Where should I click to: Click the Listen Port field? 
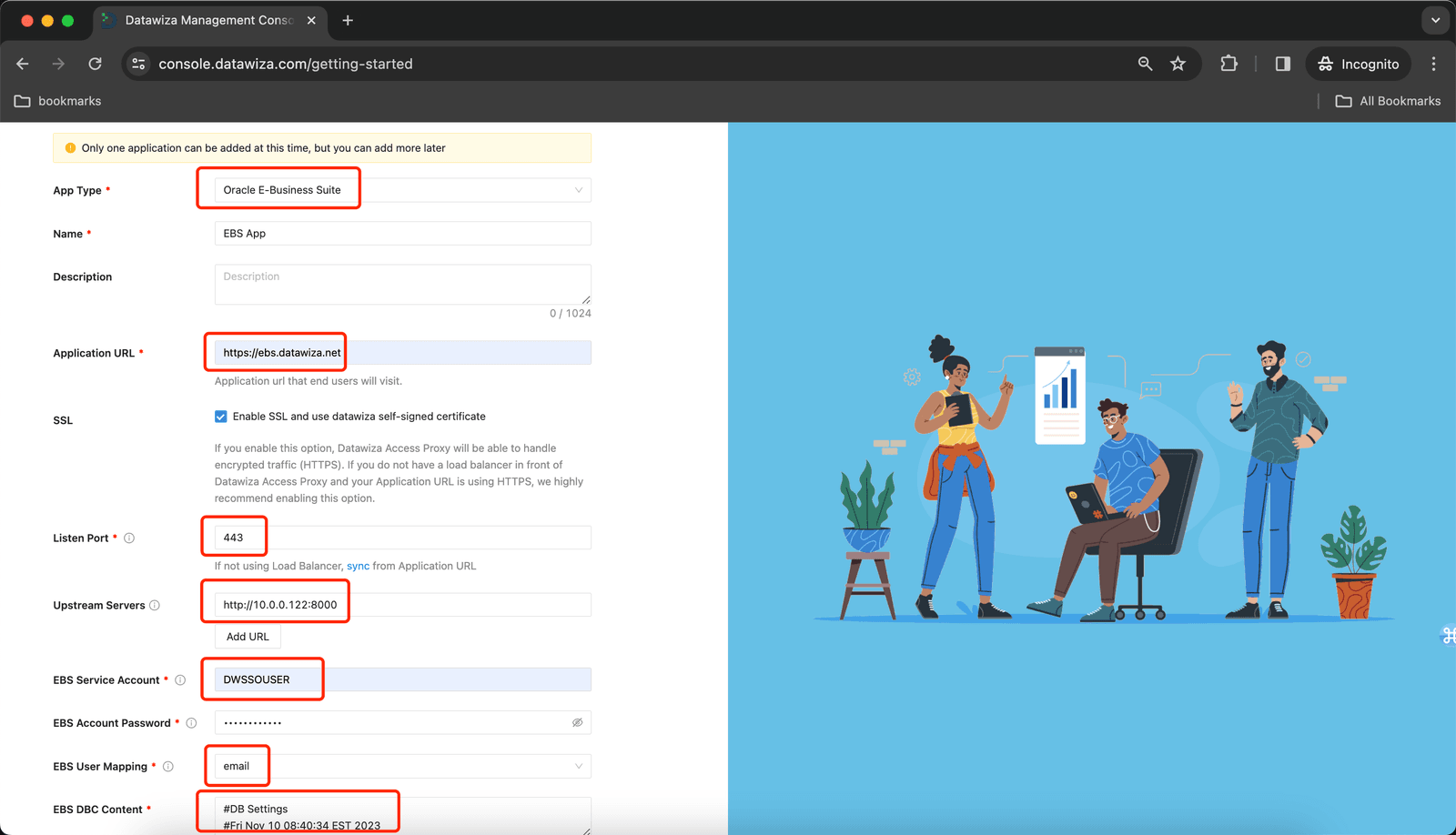coord(402,538)
